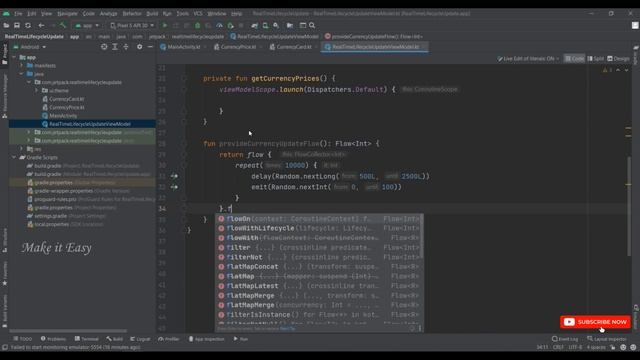Open the Pixel 5 API 30 device dropdown
The image size is (640, 360).
132,25
